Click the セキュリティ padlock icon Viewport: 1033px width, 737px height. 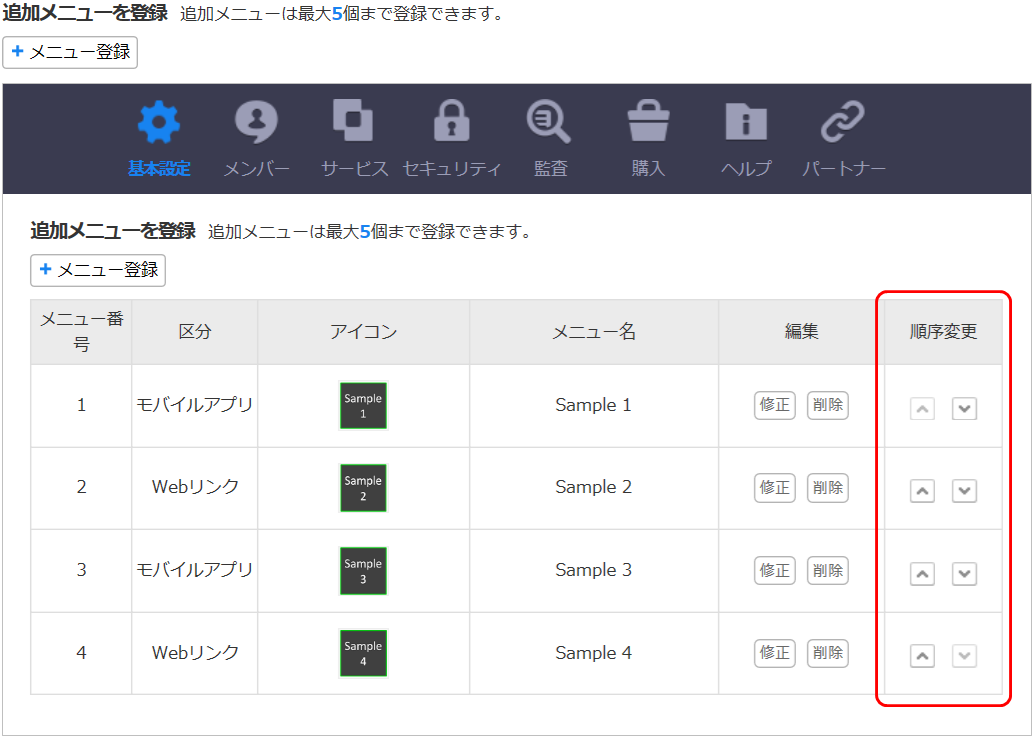[451, 122]
